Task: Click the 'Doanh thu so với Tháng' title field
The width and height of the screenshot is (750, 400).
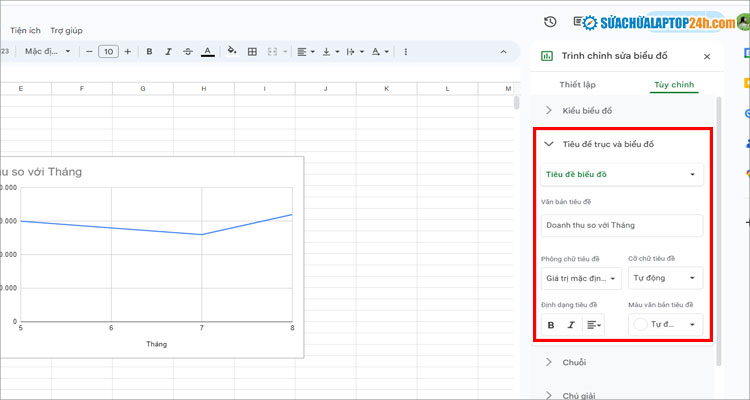Action: click(x=619, y=225)
